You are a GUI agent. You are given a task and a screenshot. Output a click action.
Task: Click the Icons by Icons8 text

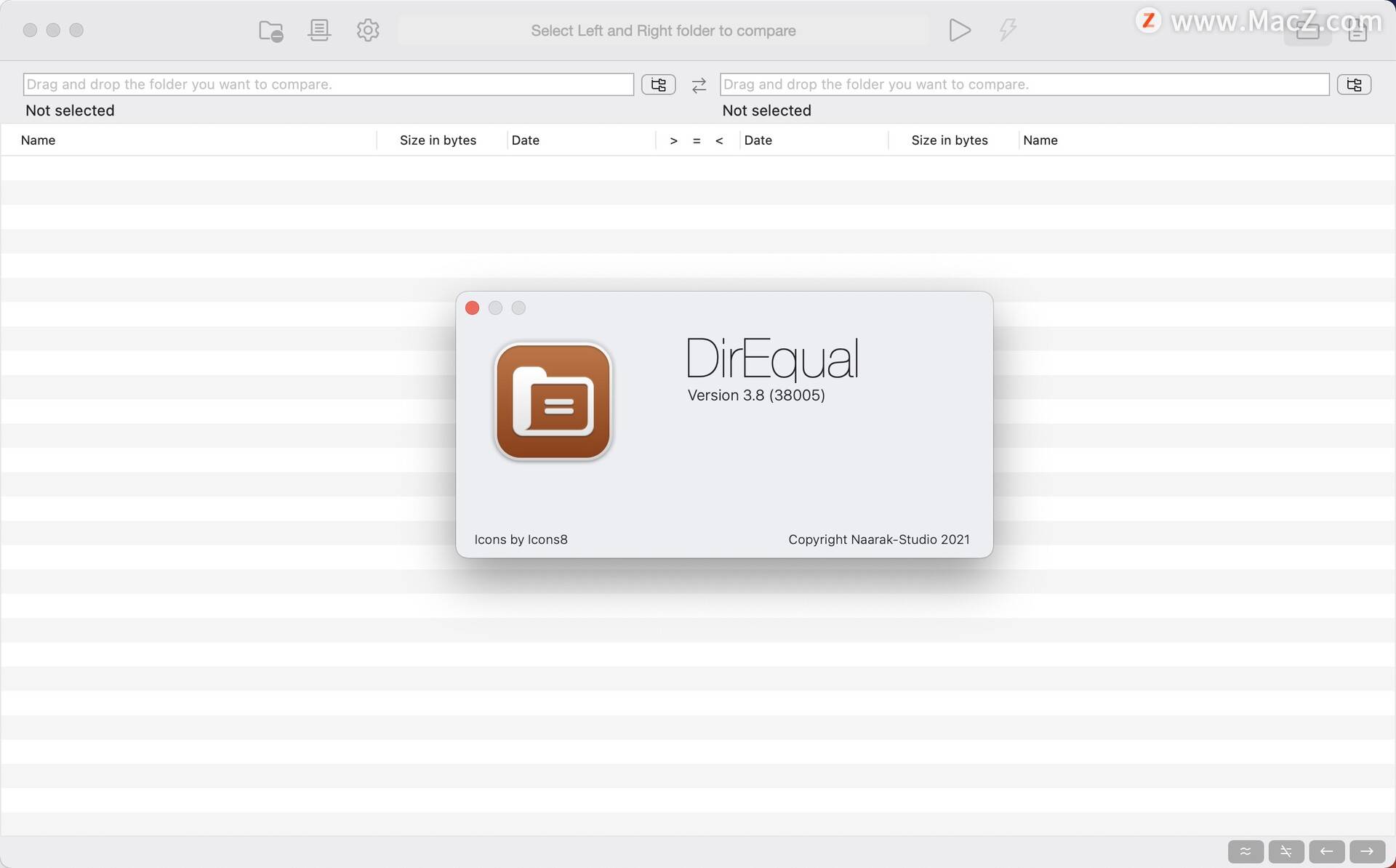[521, 539]
